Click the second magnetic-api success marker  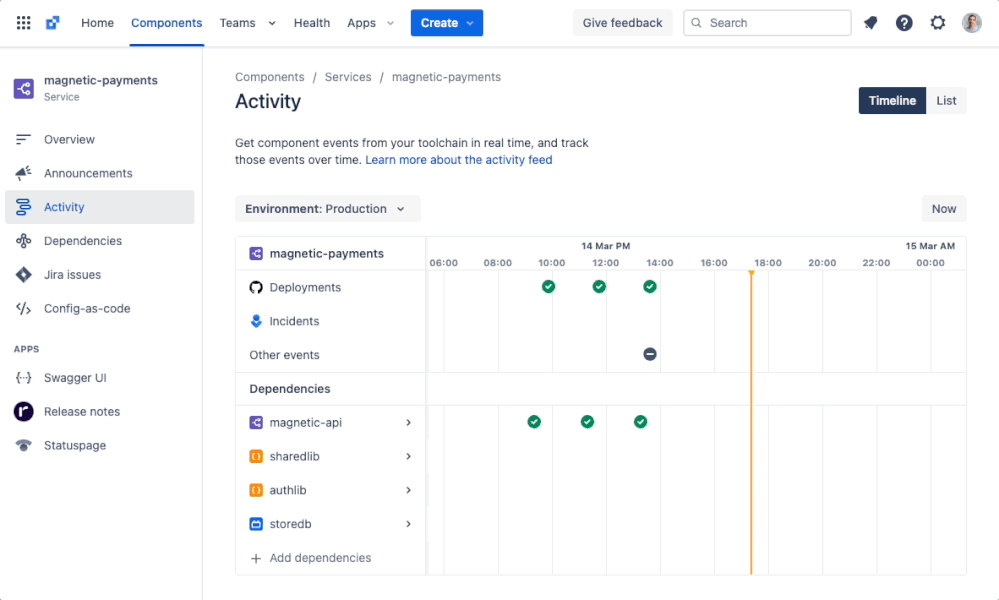587,422
